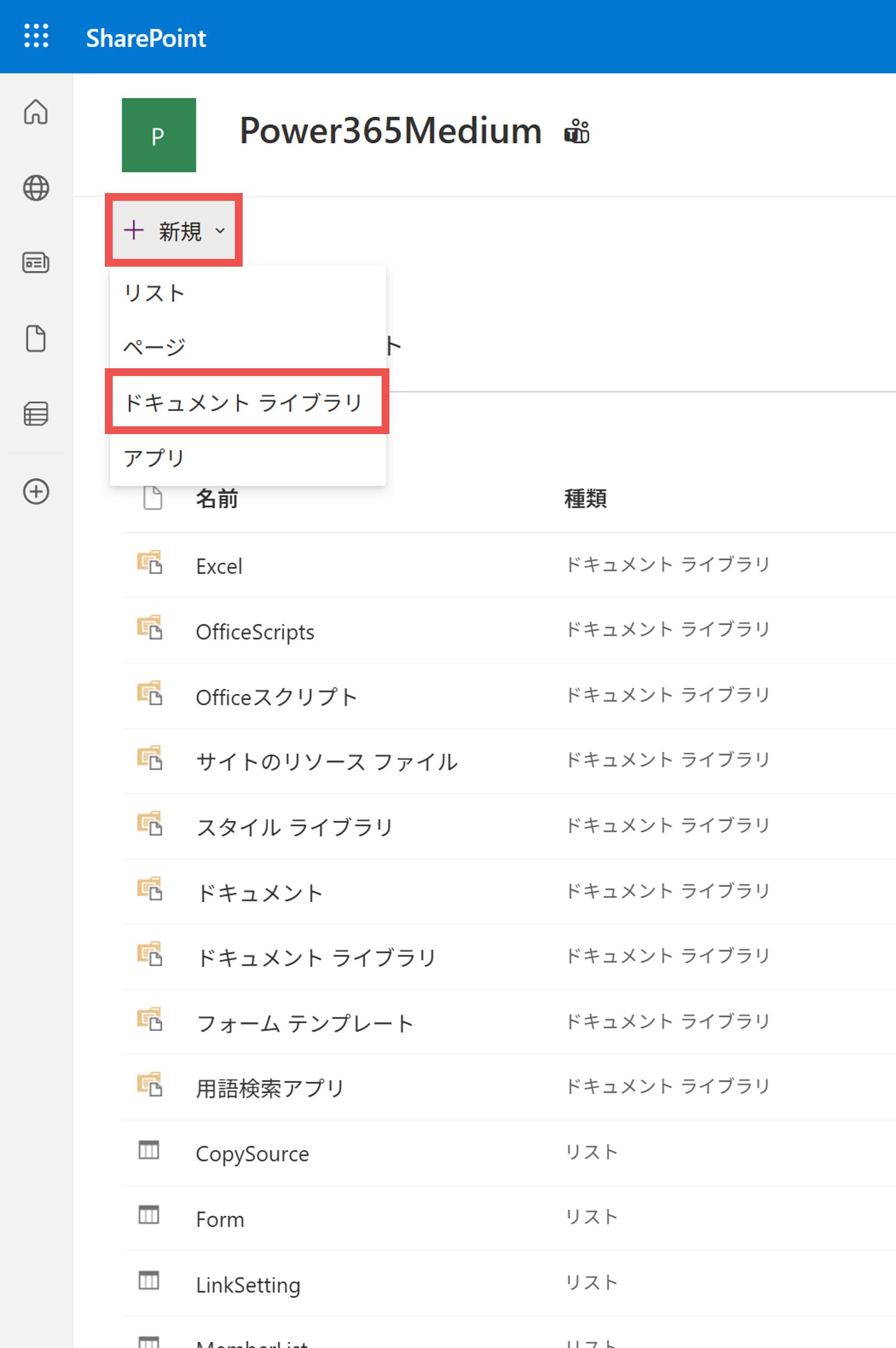
Task: Open the Form list
Action: [x=219, y=1219]
